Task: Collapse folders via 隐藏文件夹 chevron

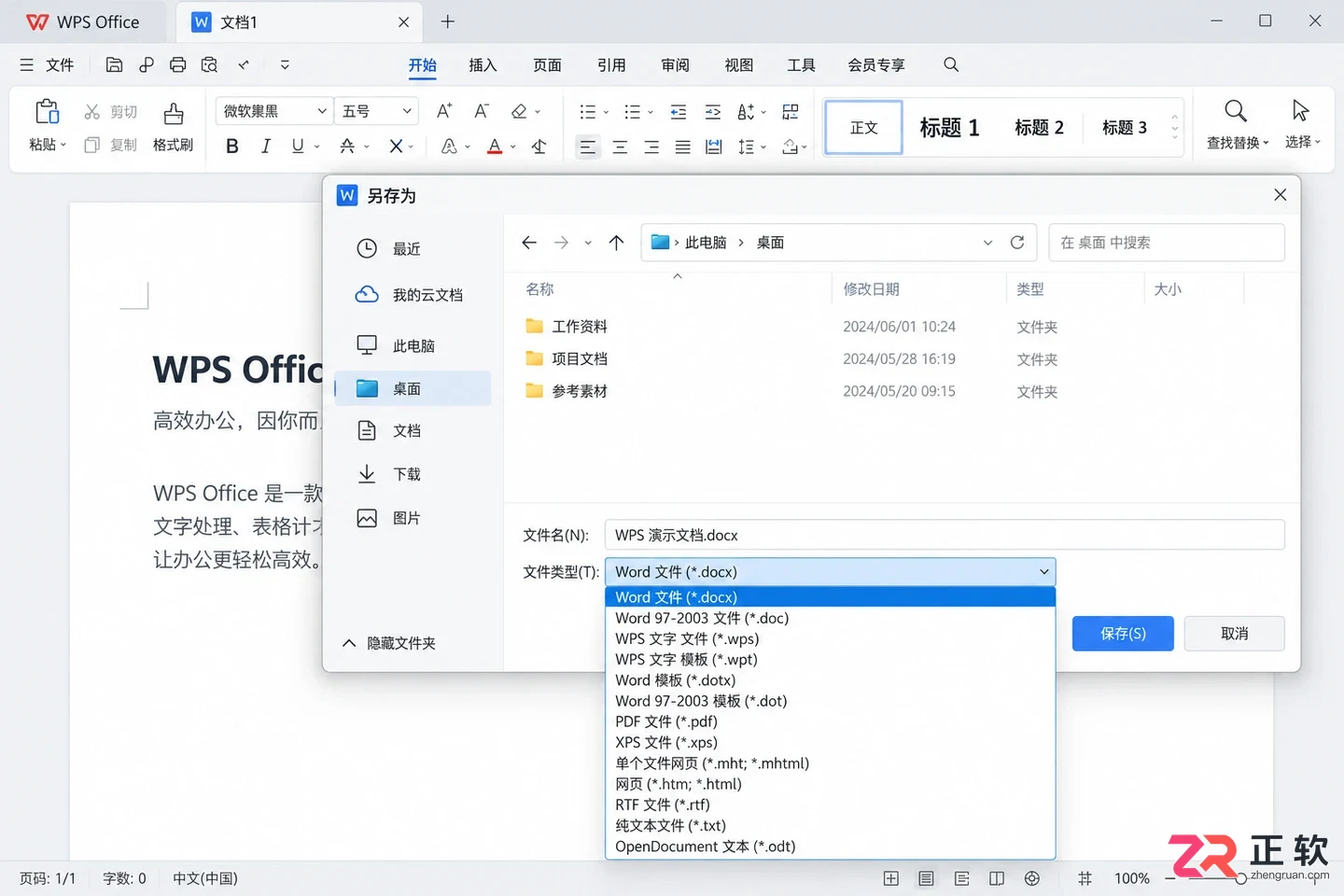Action: [349, 643]
